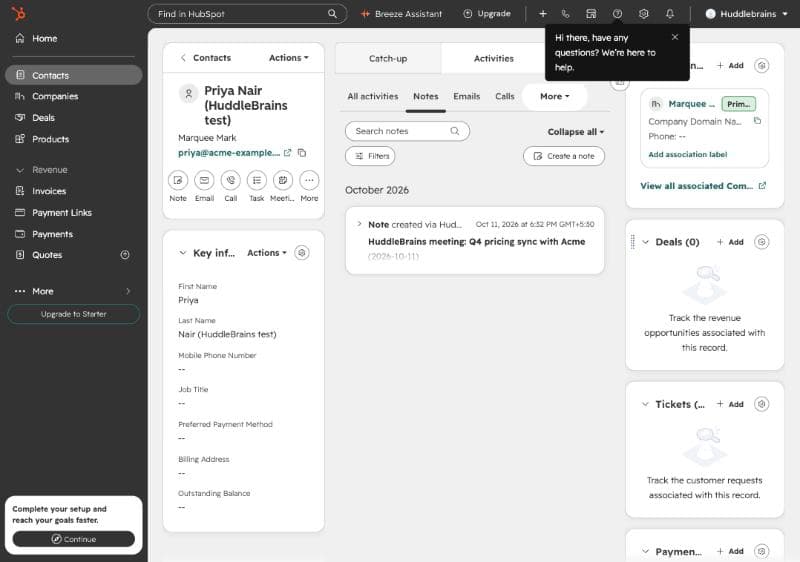Open Key information Actions dropdown
800x562 pixels.
coord(267,253)
